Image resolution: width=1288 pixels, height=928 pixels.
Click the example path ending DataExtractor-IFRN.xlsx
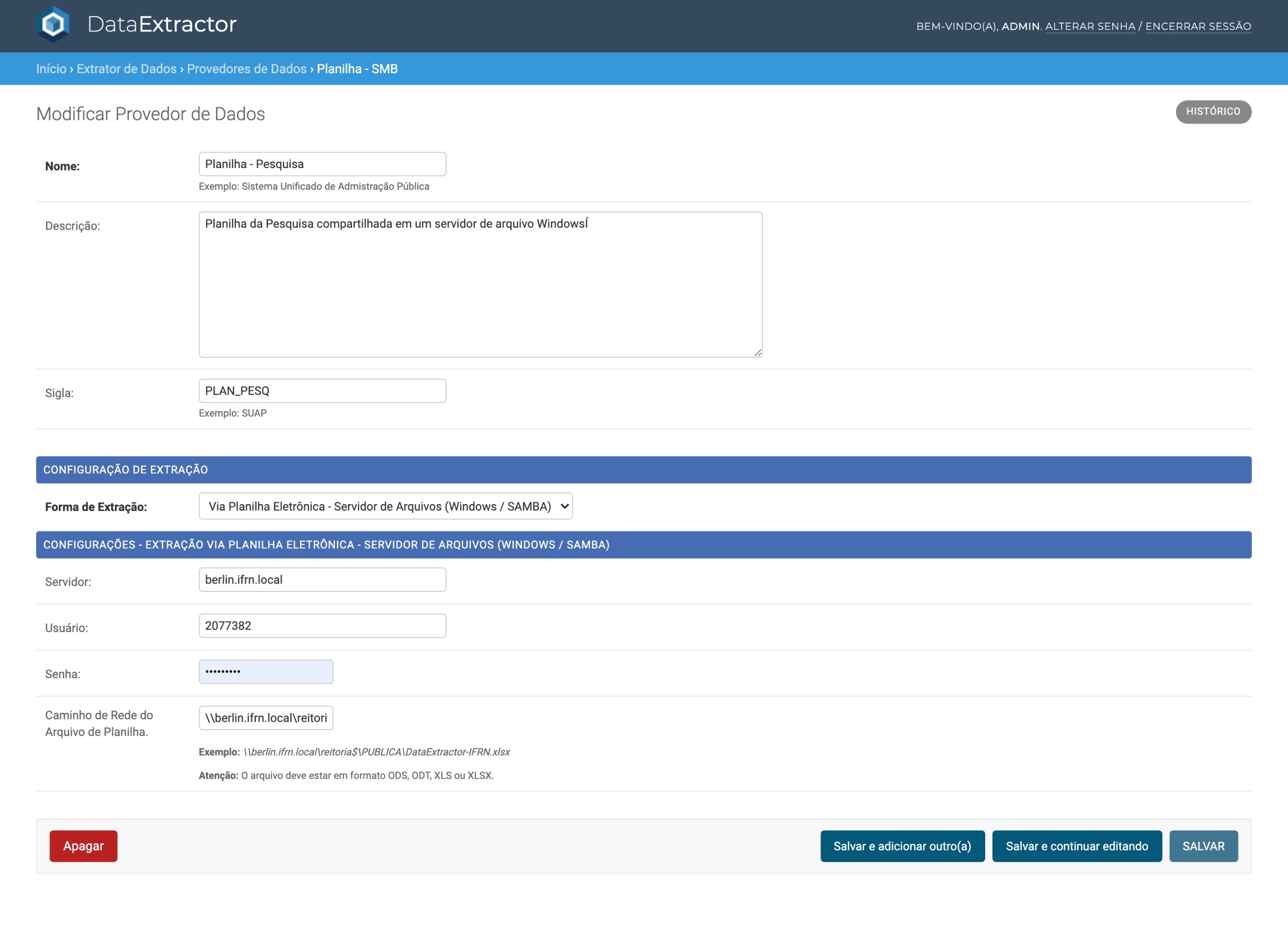[x=376, y=752]
